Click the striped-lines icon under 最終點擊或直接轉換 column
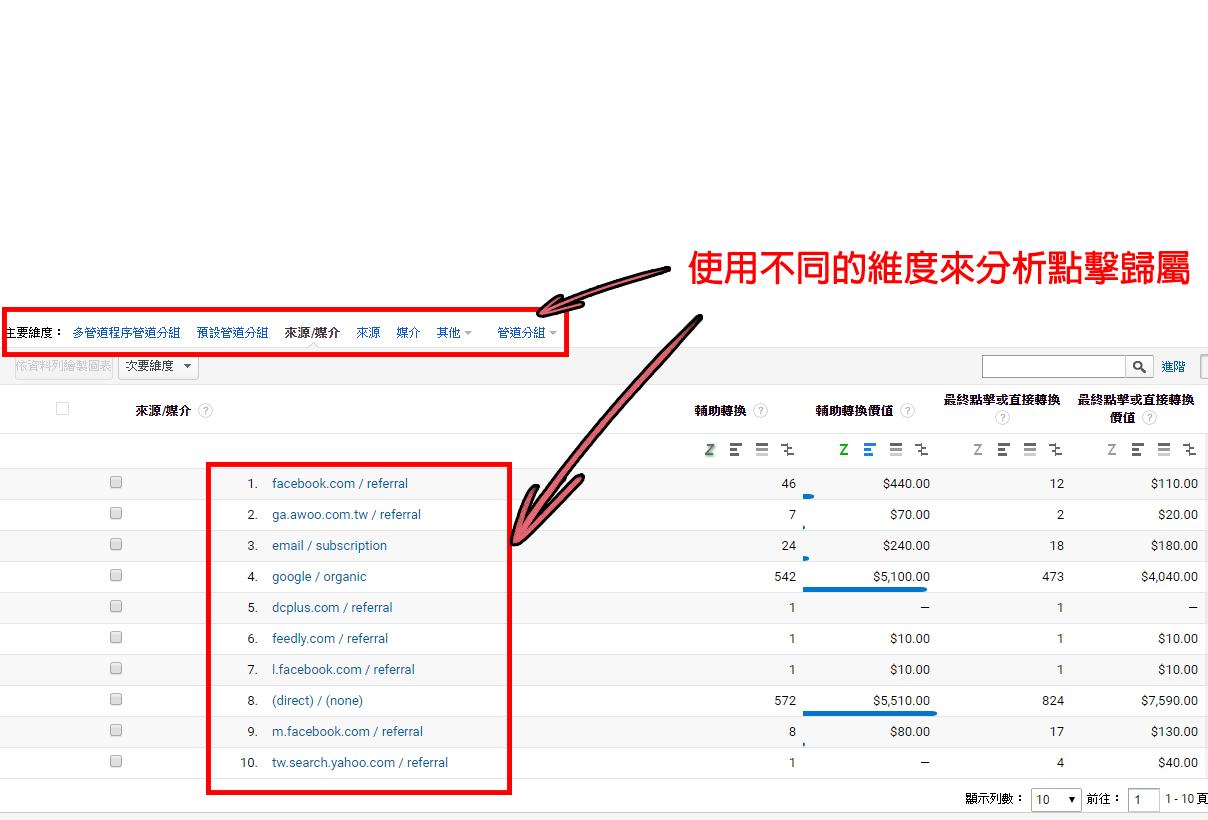Screen dimensions: 1208x820 click(x=1030, y=450)
